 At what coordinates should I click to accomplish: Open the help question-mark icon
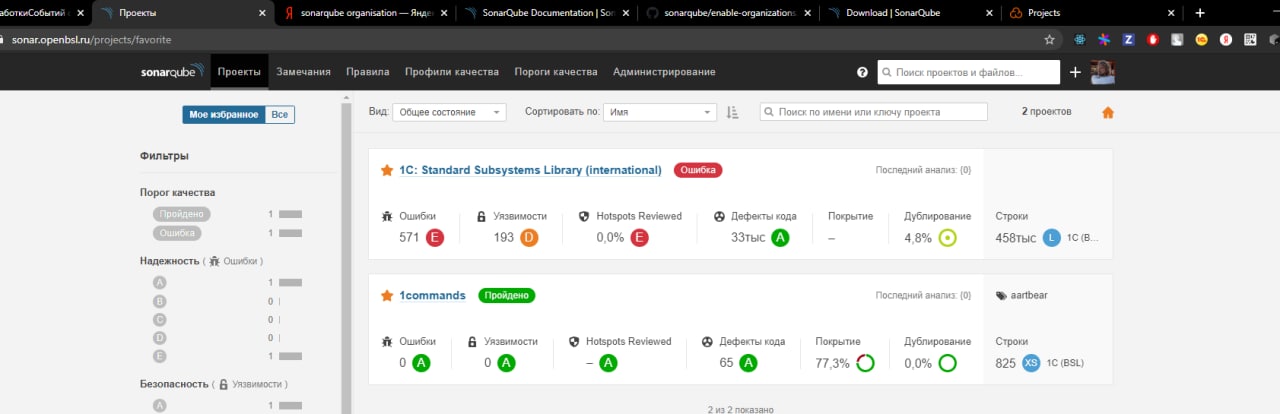pos(863,72)
